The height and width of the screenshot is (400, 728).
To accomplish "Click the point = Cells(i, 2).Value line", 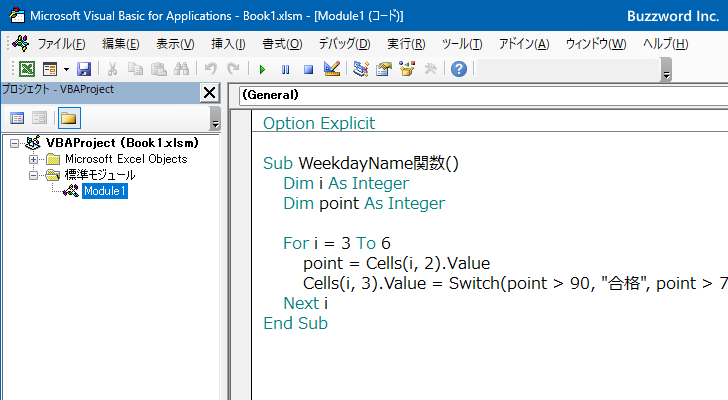I will (396, 263).
